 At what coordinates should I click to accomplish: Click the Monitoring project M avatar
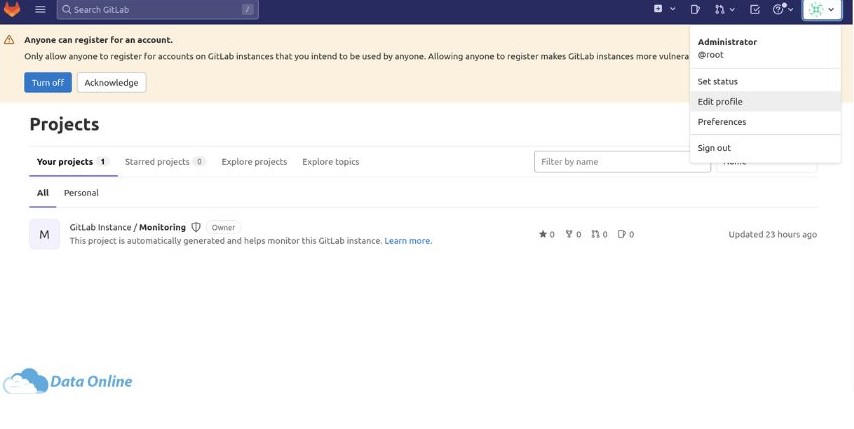point(45,234)
